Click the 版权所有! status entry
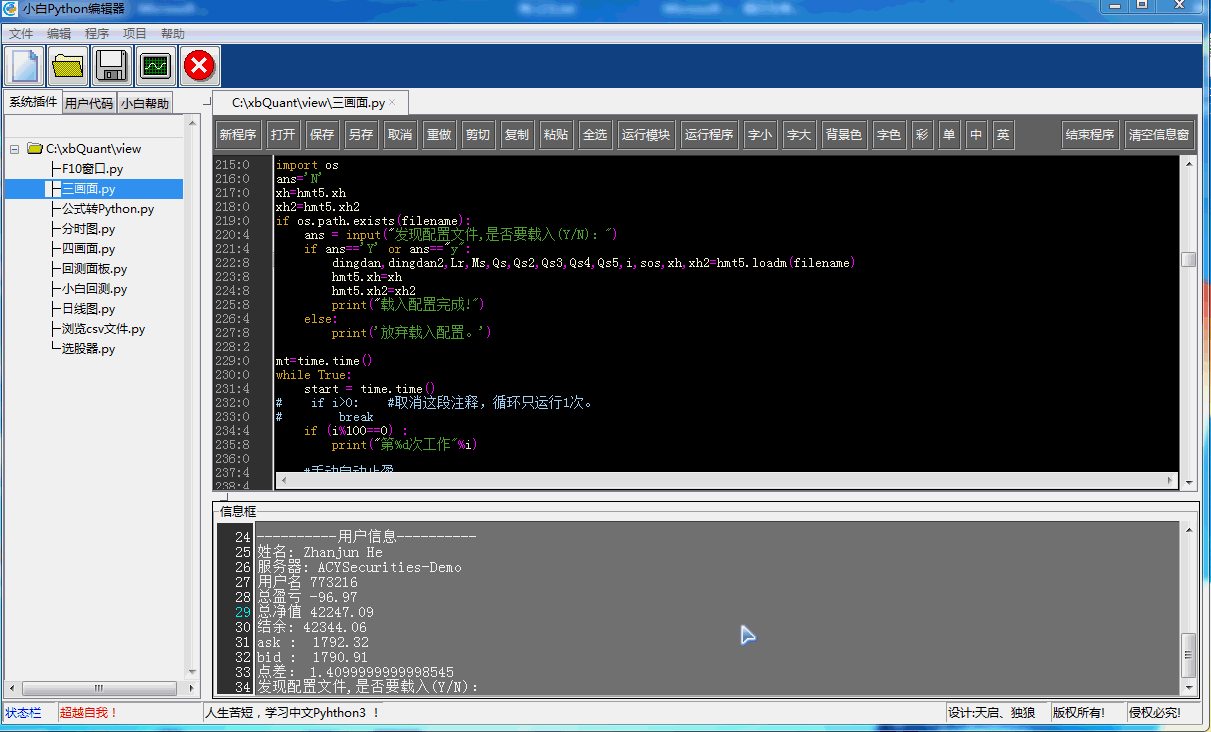This screenshot has width=1211, height=732. [1079, 713]
